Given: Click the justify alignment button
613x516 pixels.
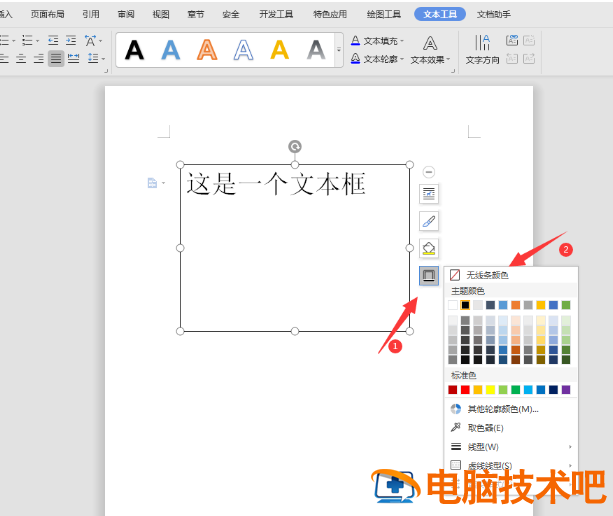Looking at the screenshot, I should click(x=56, y=59).
